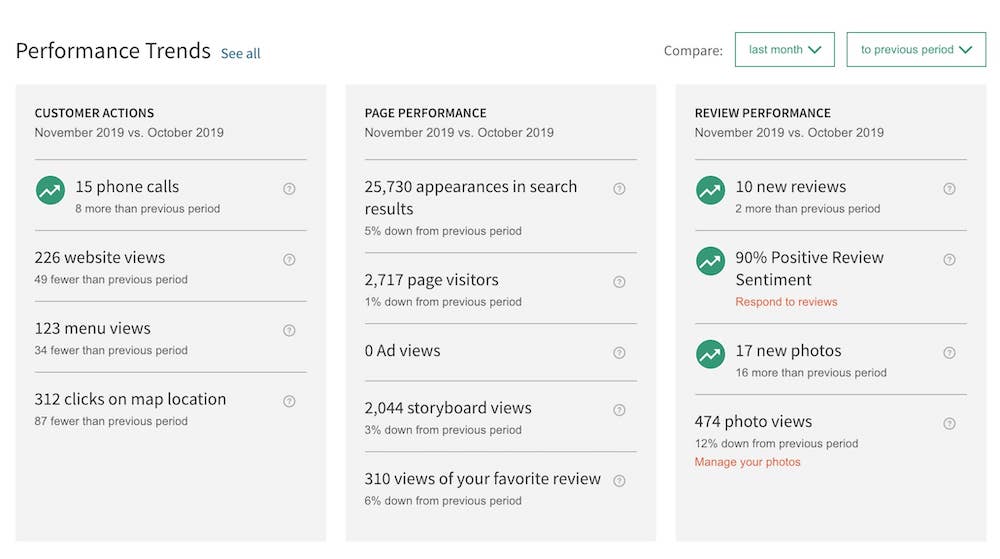Click help icon for 474 photo views
The height and width of the screenshot is (559, 1000).
click(949, 423)
